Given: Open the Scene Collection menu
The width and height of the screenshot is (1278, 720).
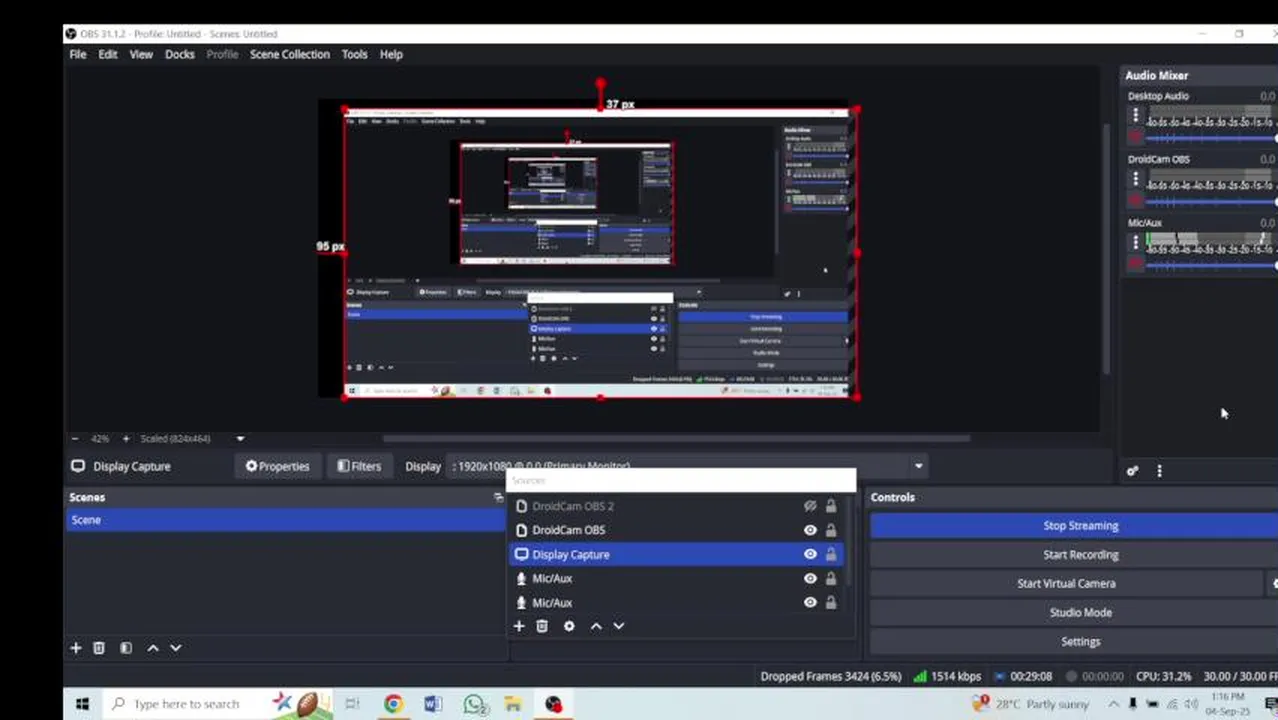Looking at the screenshot, I should tap(290, 54).
